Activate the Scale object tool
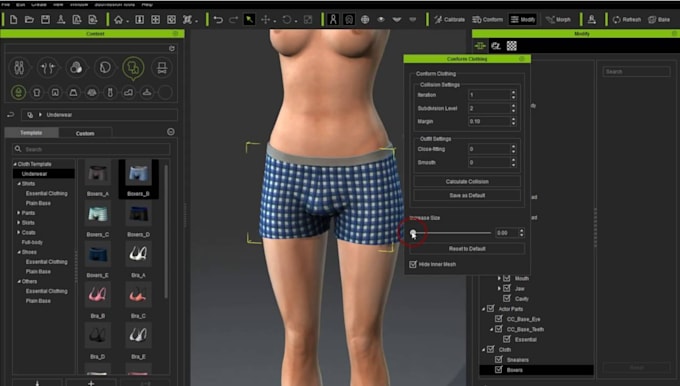 308,20
